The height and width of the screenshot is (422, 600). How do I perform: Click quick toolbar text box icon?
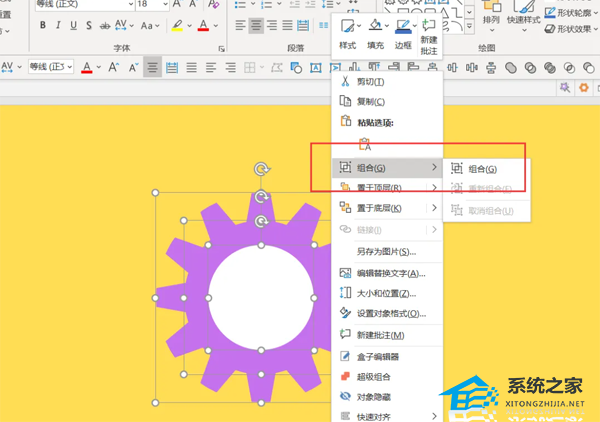(x=316, y=68)
